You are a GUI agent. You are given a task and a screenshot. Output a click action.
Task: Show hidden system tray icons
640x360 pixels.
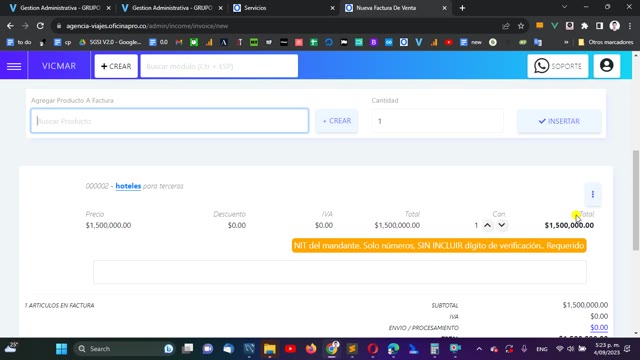coord(479,349)
